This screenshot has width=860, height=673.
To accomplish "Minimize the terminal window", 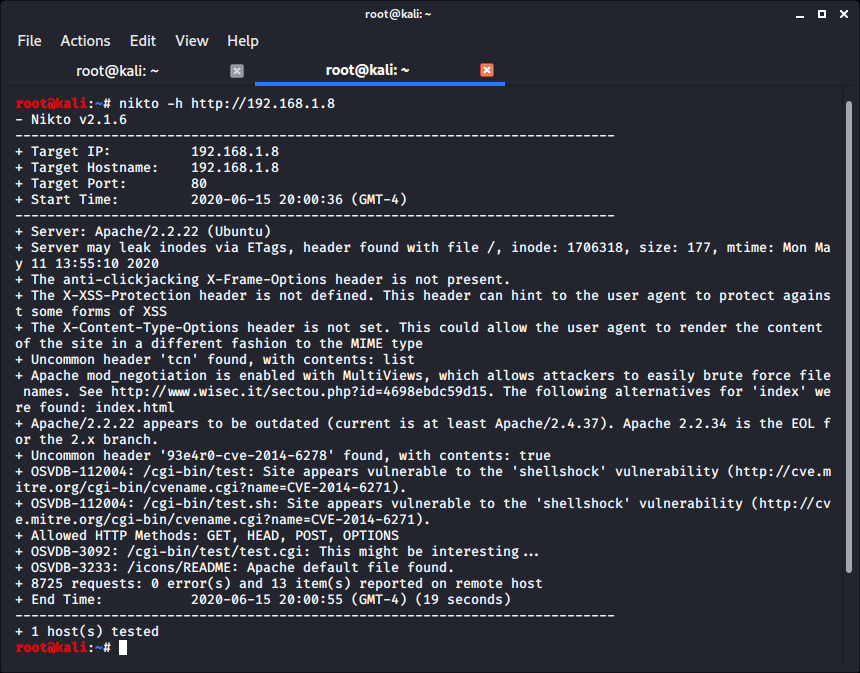I will coord(799,13).
